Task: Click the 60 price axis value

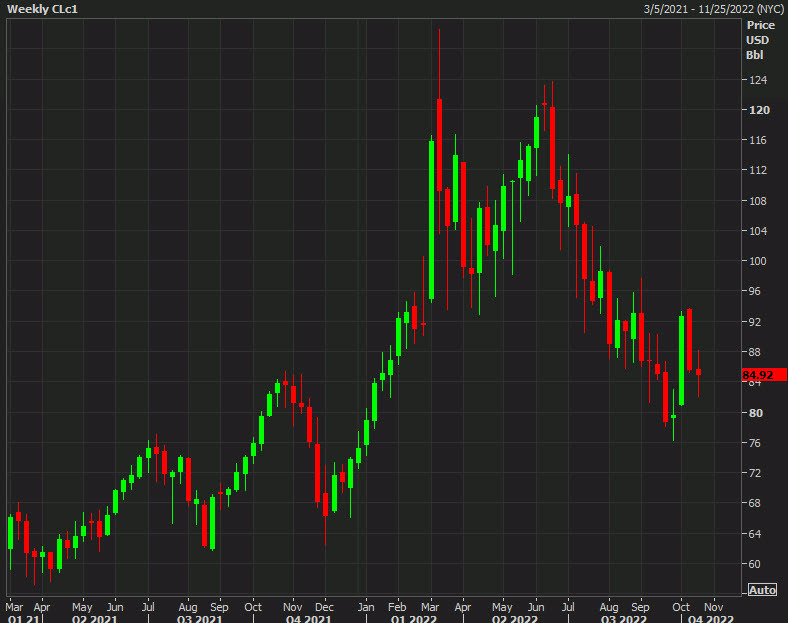Action: tap(755, 564)
